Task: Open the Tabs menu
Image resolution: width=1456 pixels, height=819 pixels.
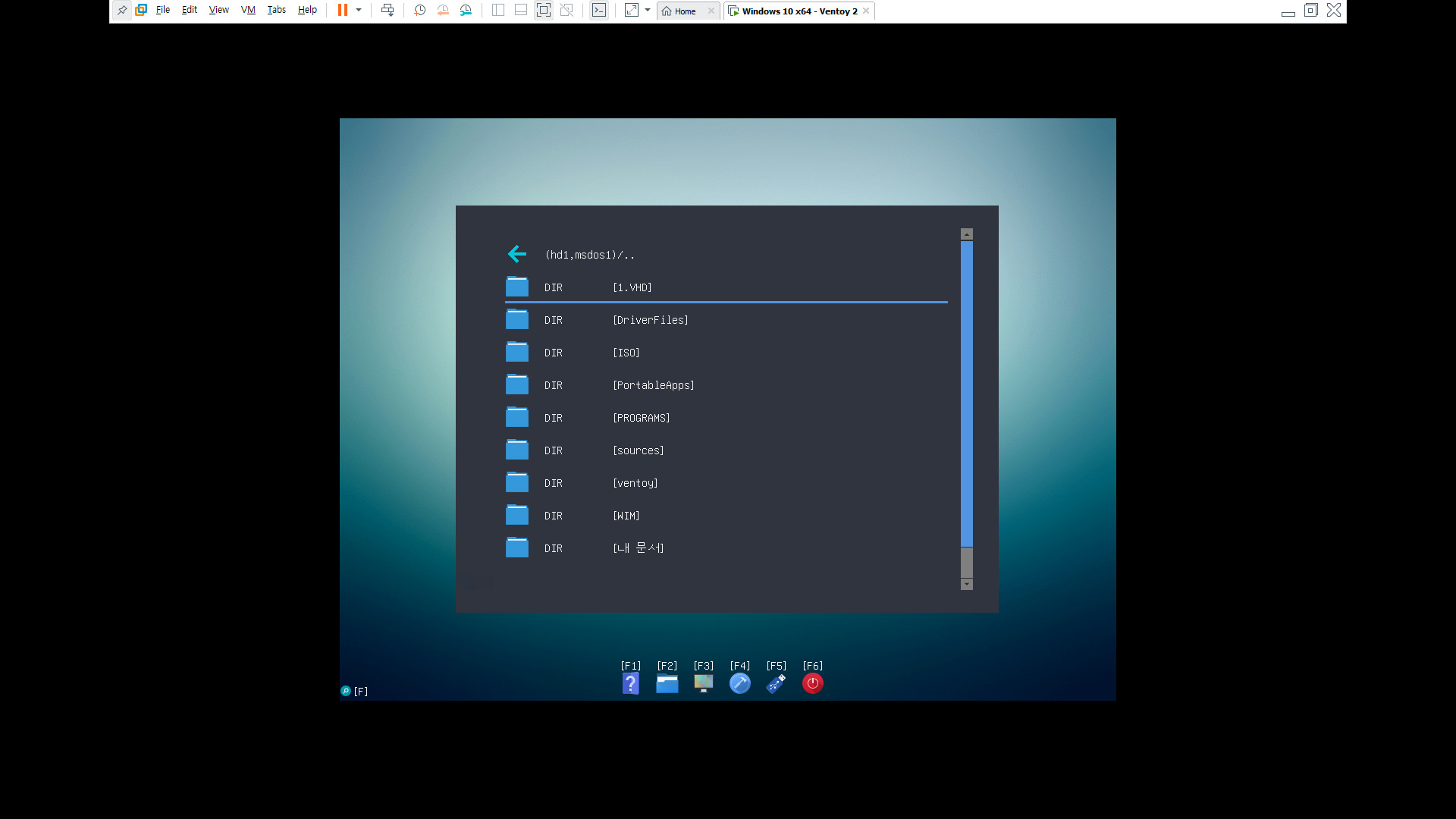Action: (x=276, y=11)
